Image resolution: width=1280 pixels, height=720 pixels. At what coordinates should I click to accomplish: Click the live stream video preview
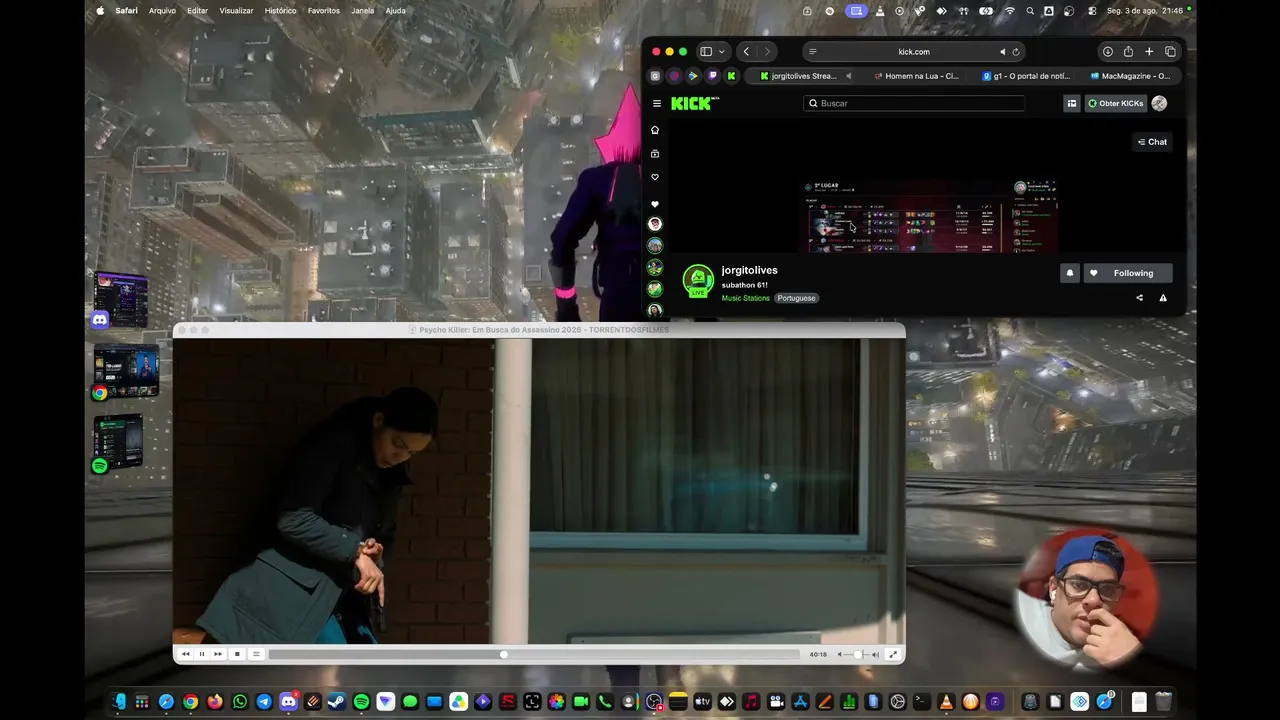[929, 215]
